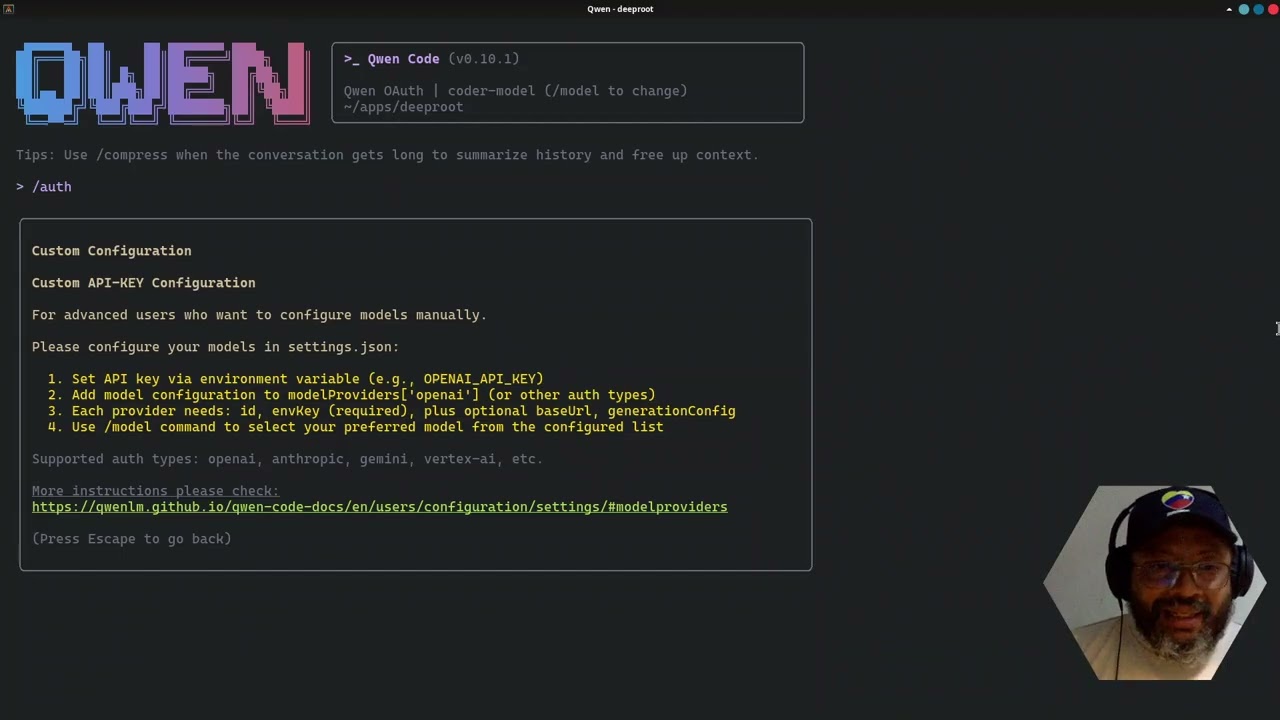Screen dimensions: 1280x720
Task: Click the /compress tips line
Action: coord(387,155)
